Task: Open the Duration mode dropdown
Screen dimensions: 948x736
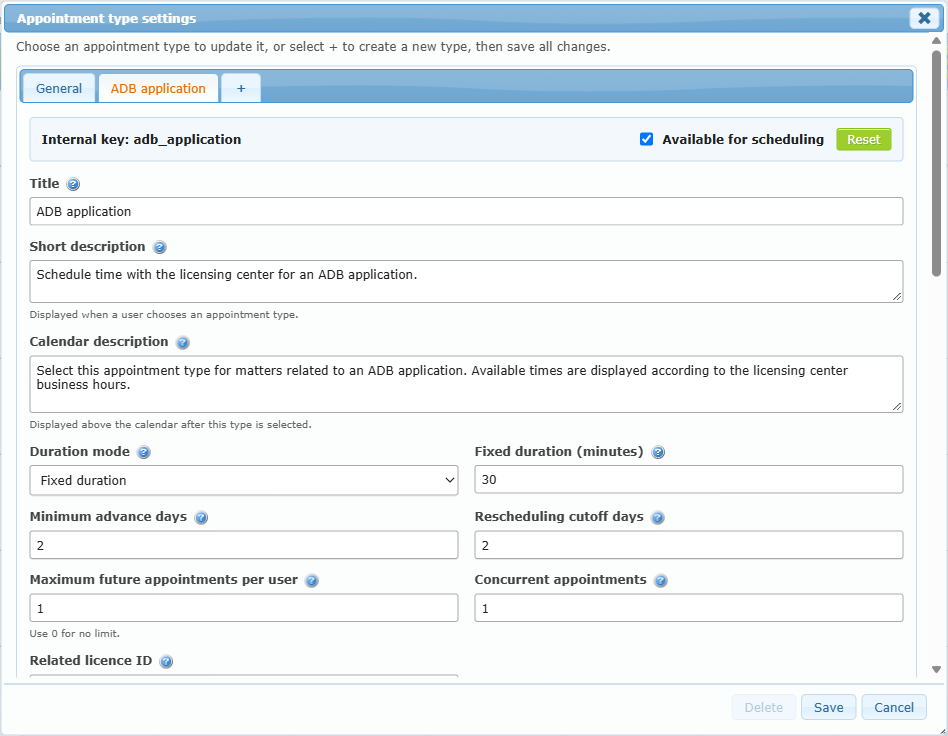Action: point(244,480)
